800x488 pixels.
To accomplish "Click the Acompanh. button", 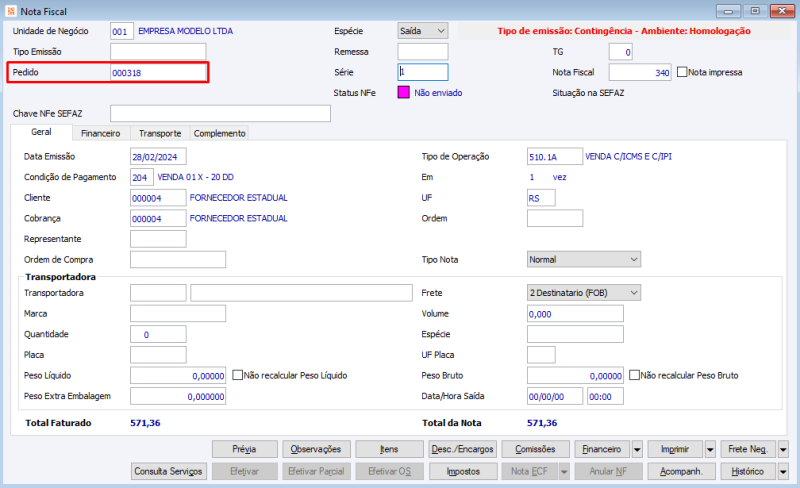I will coord(682,471).
